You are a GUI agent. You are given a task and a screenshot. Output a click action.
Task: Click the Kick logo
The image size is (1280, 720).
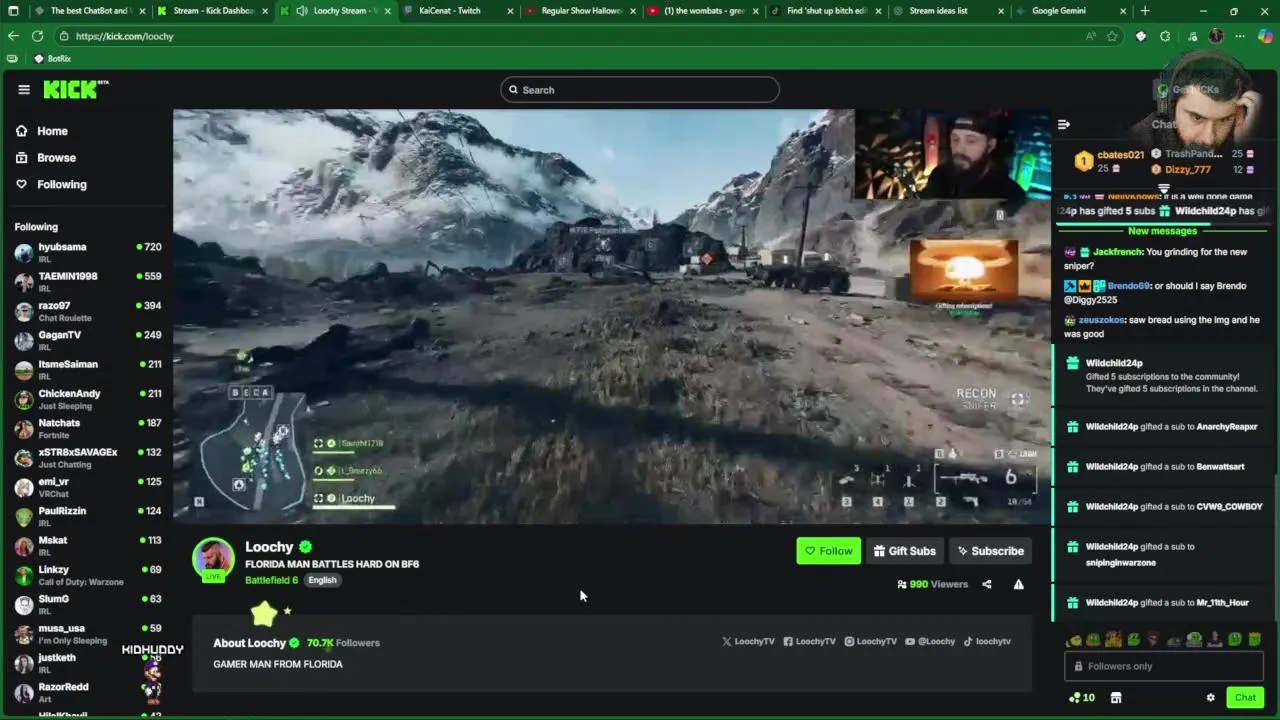coord(75,89)
